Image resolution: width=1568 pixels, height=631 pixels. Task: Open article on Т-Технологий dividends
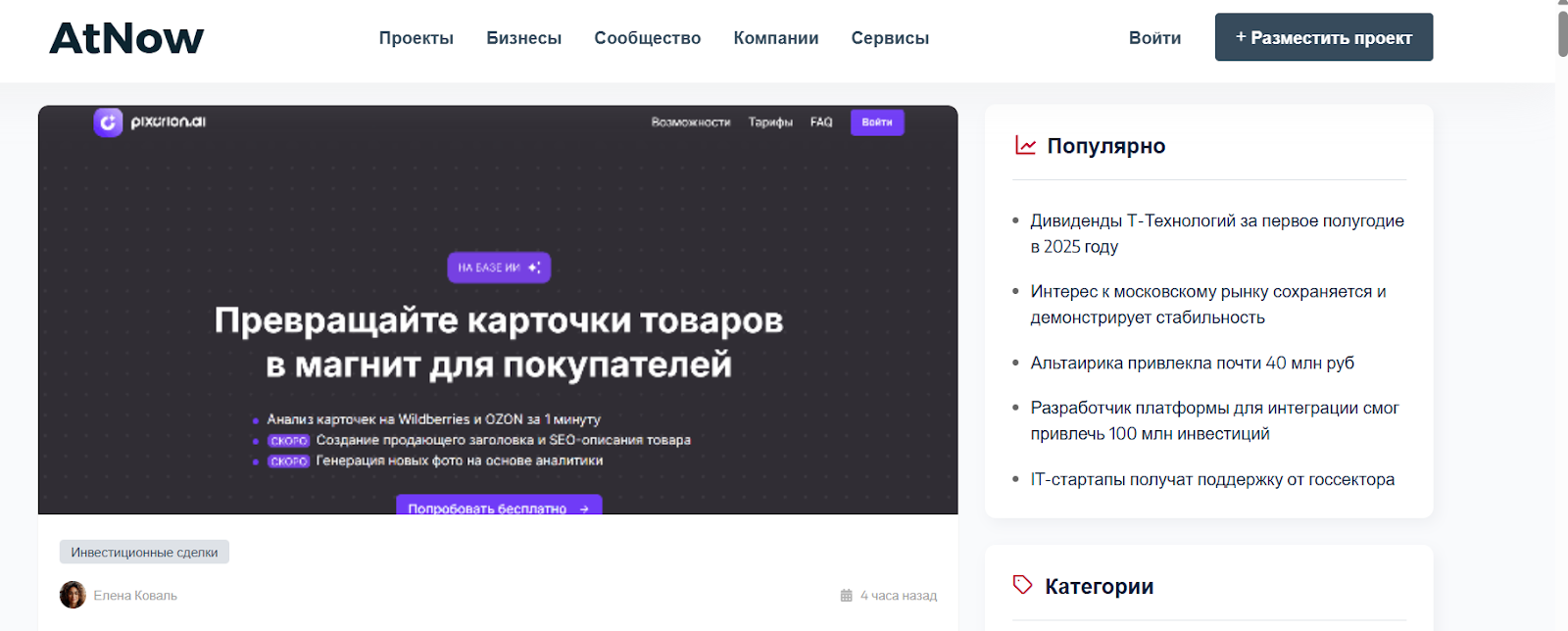click(1215, 233)
